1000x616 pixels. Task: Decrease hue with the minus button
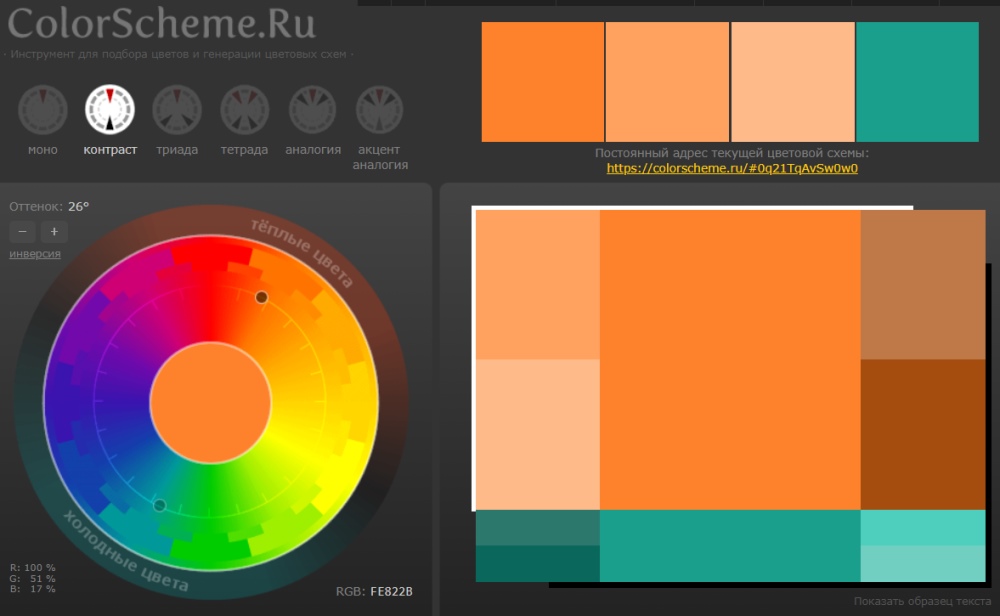tap(23, 232)
